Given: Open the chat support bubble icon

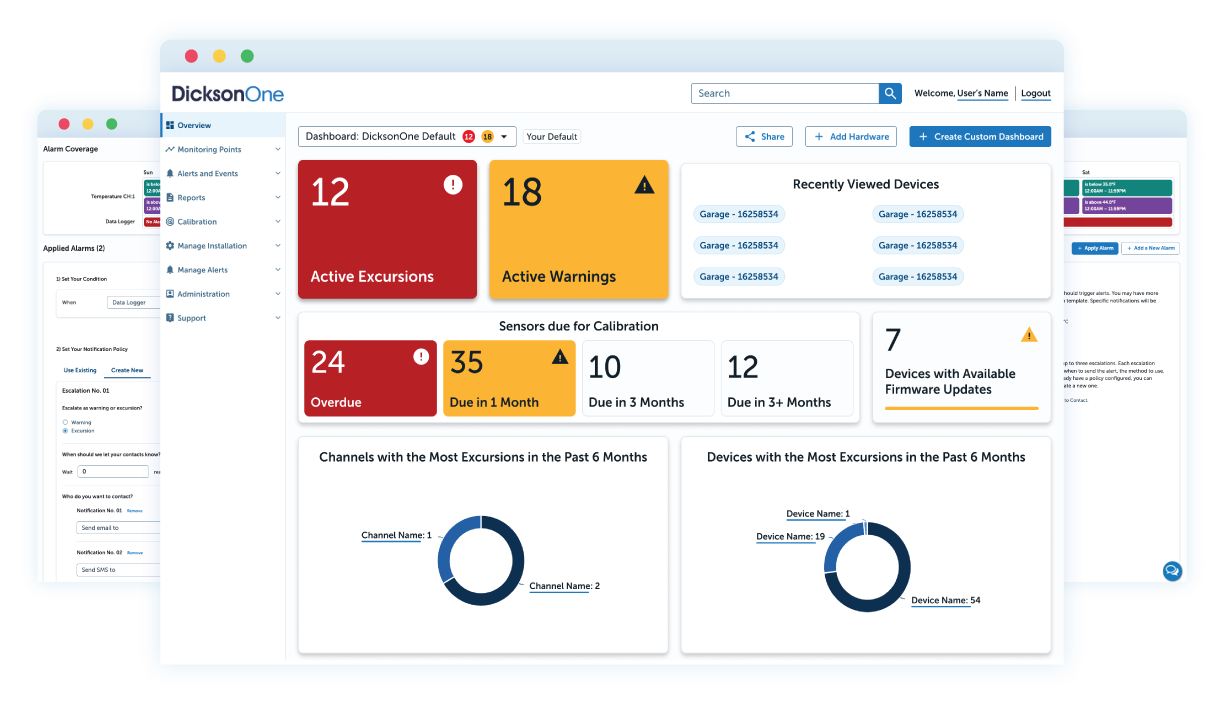Looking at the screenshot, I should [x=1172, y=570].
